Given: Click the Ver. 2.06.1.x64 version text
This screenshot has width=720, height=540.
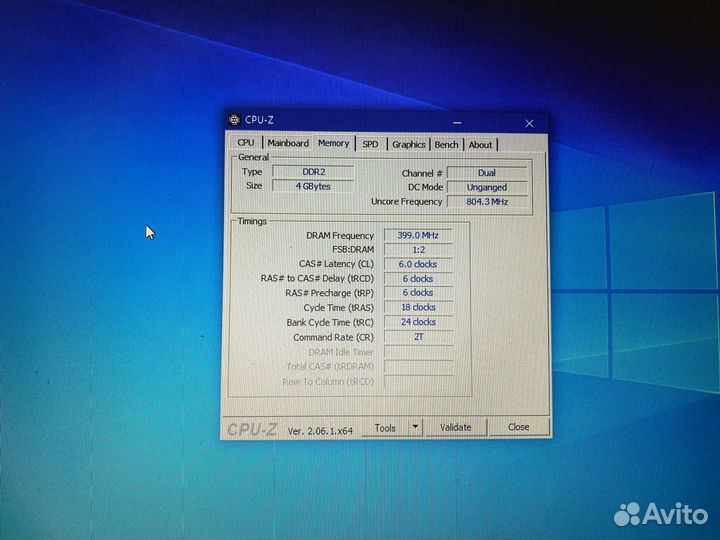Looking at the screenshot, I should tap(320, 431).
